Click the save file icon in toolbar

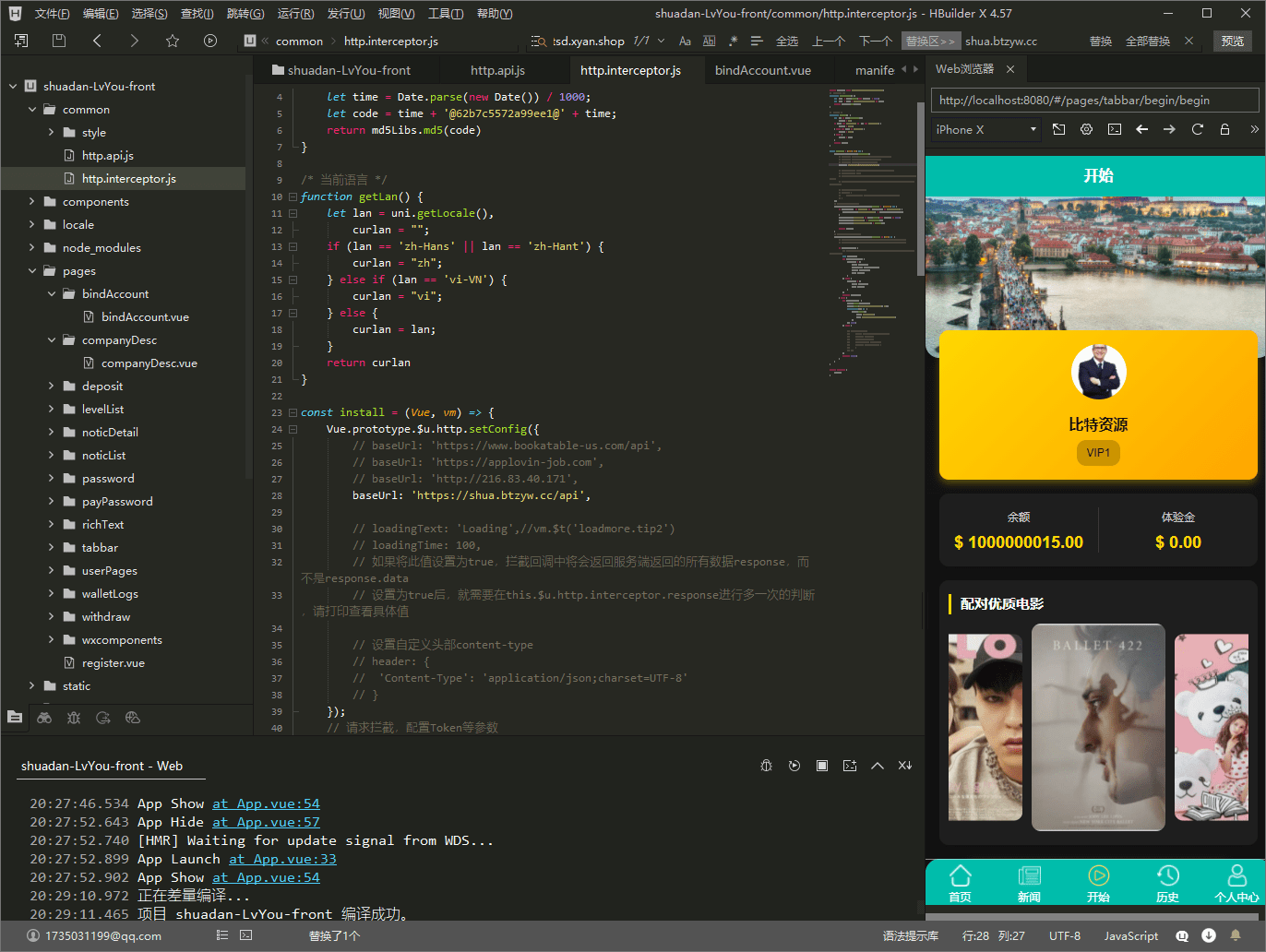point(59,41)
